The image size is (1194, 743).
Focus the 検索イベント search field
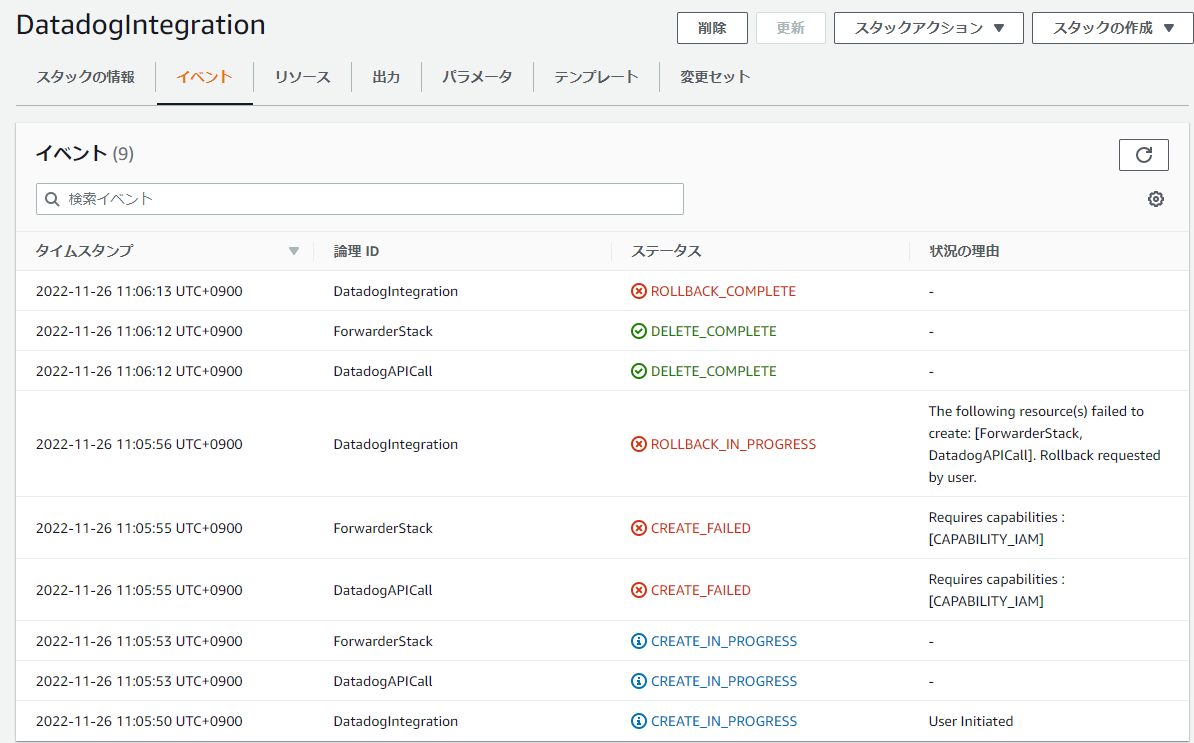(359, 199)
